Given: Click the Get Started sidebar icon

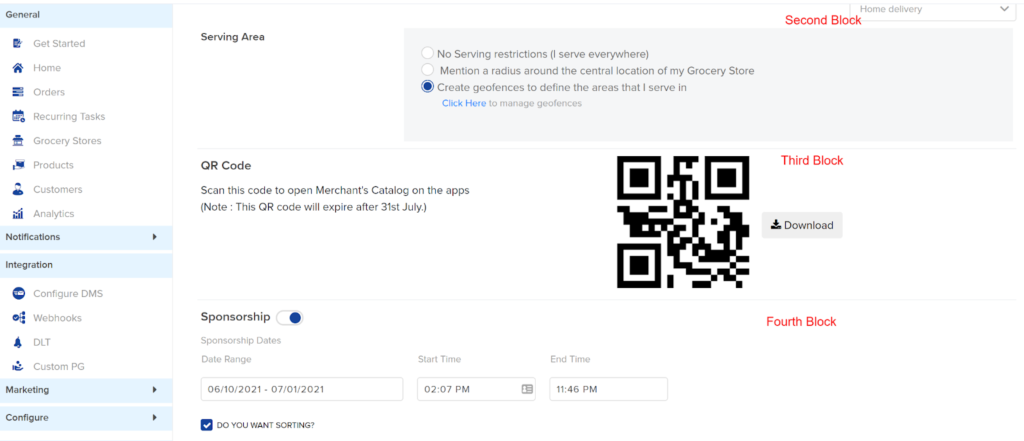Looking at the screenshot, I should pyautogui.click(x=18, y=43).
